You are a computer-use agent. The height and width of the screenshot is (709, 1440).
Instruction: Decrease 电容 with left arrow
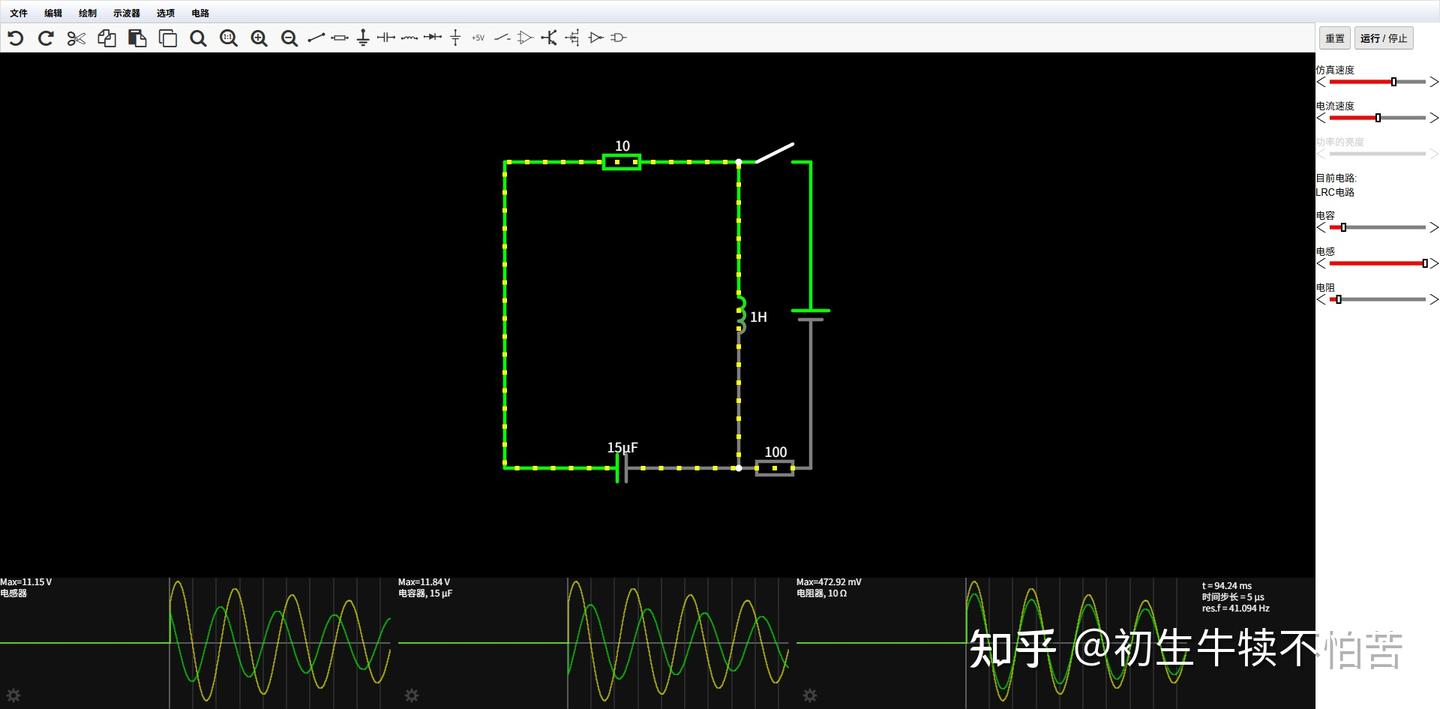pos(1321,227)
